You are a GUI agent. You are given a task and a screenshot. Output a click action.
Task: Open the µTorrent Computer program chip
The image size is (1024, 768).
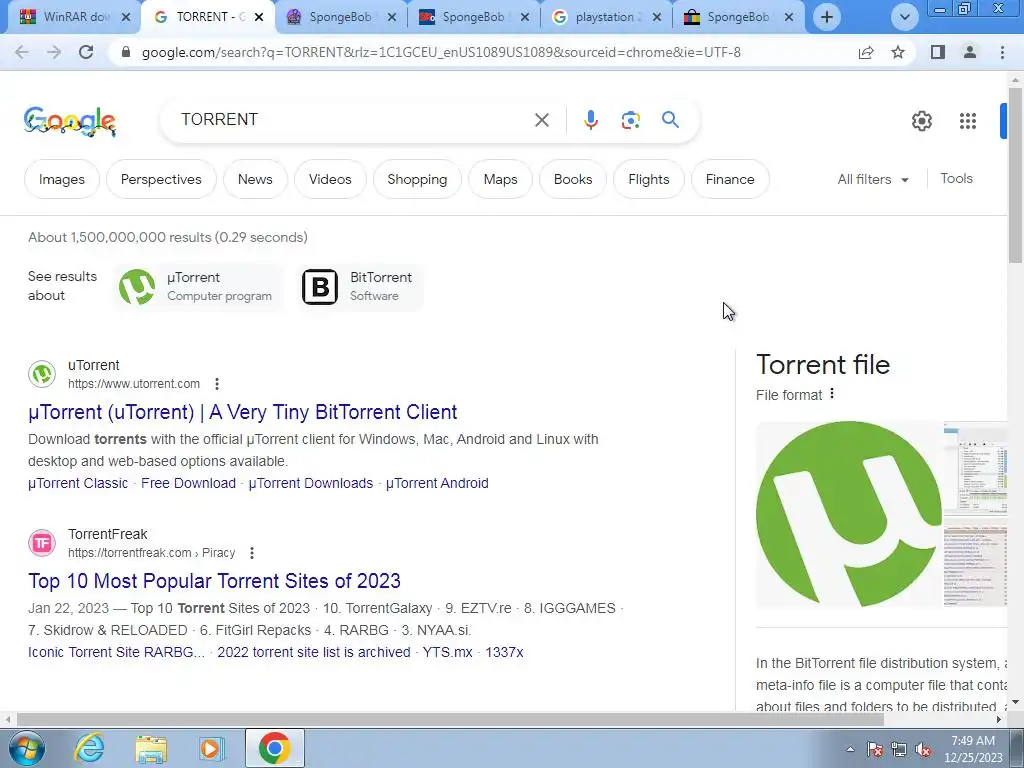(199, 287)
